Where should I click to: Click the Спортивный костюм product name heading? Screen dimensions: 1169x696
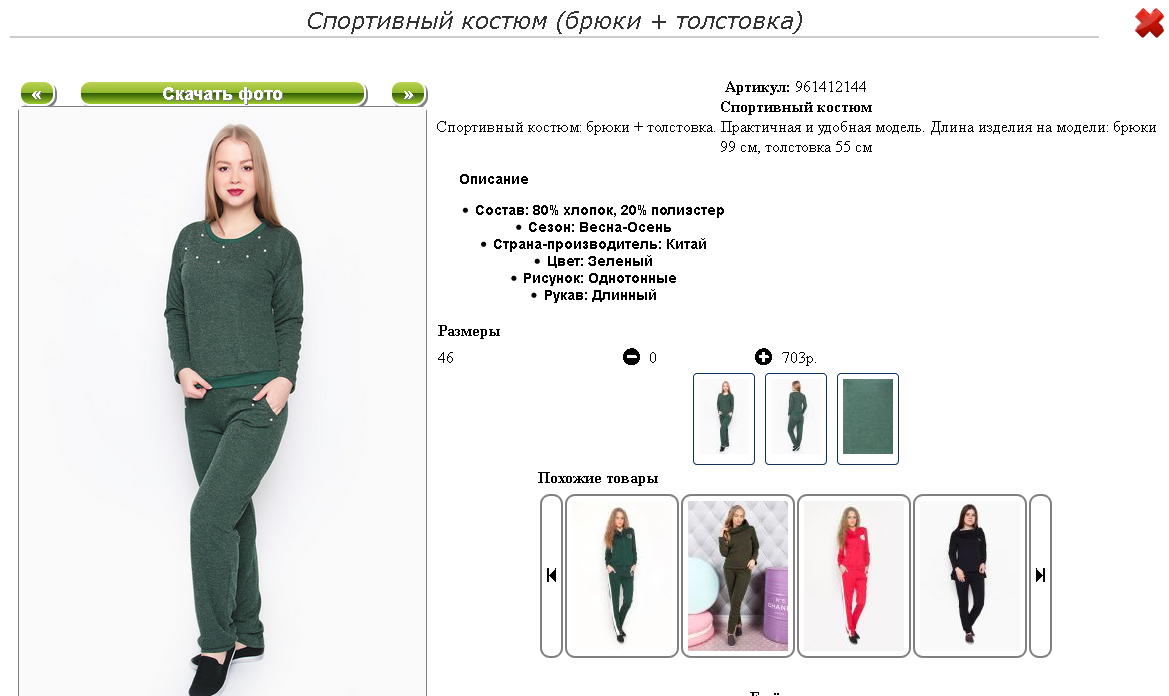click(x=796, y=107)
